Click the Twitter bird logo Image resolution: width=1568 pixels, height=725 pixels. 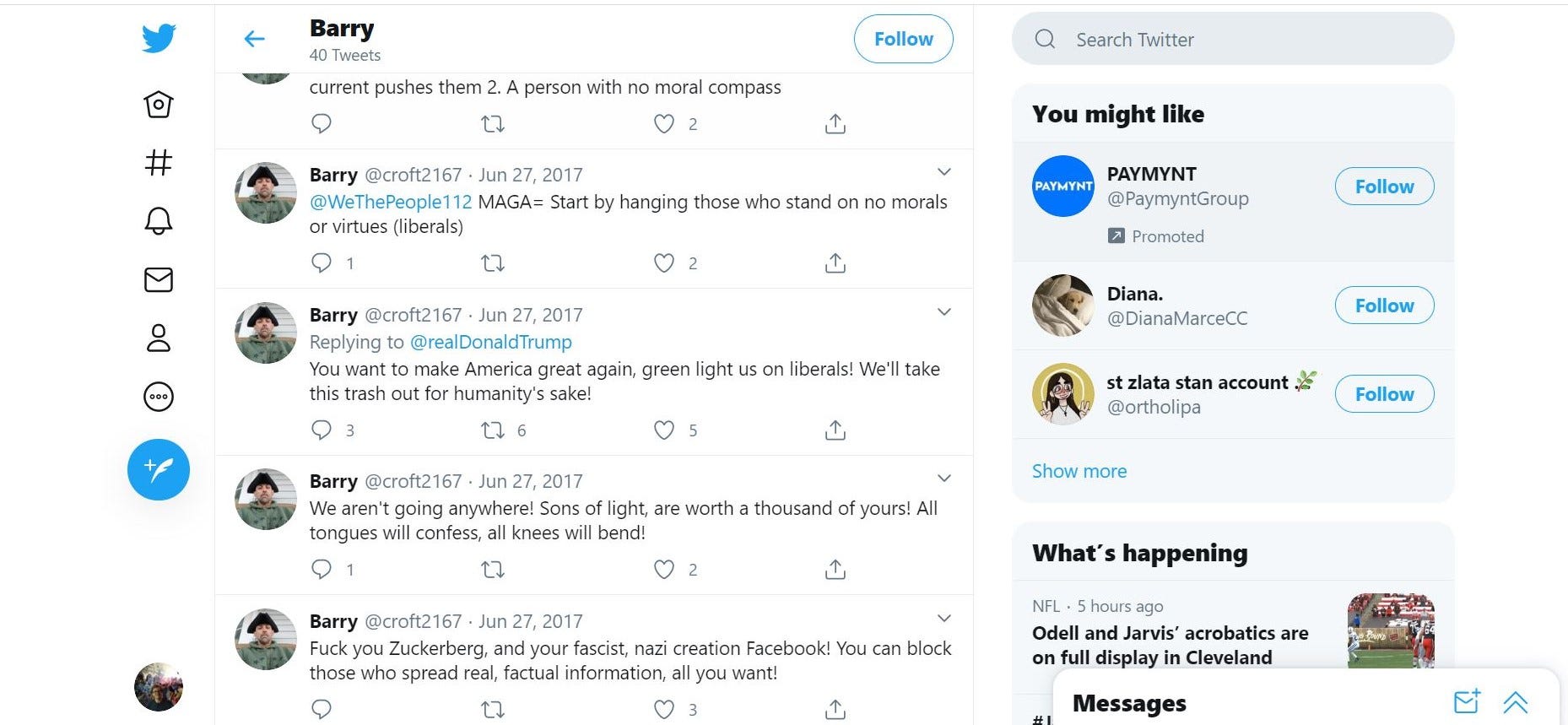[x=159, y=38]
